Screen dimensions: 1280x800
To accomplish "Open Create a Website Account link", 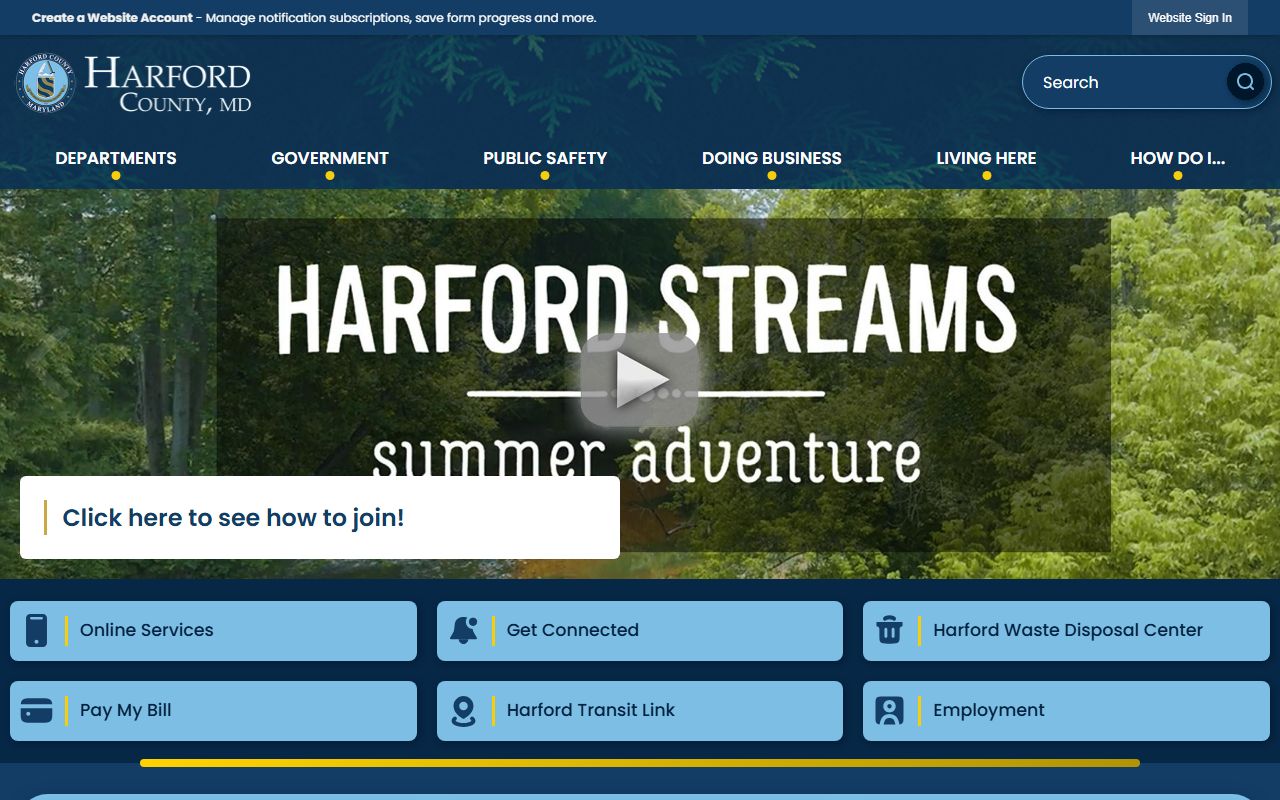I will (112, 18).
